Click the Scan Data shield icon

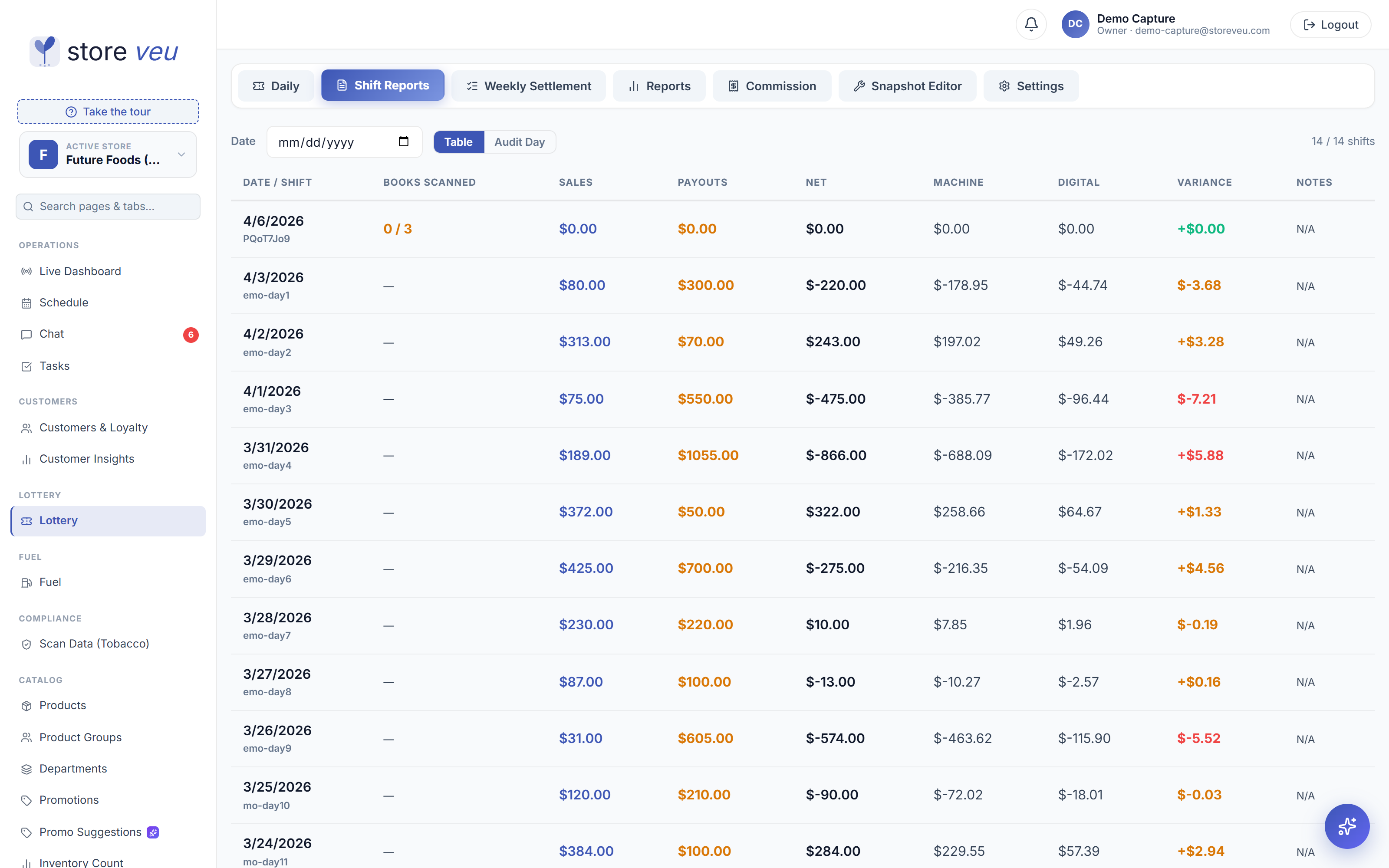26,644
